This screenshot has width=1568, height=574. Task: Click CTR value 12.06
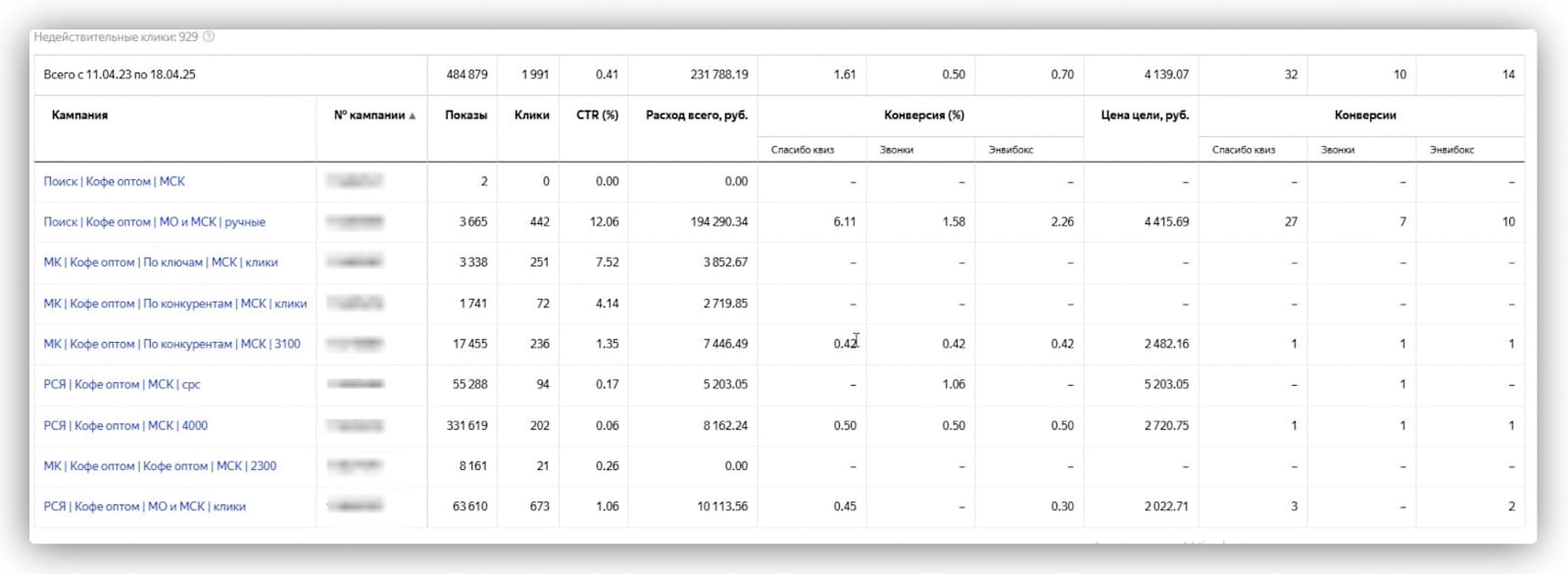coord(604,221)
